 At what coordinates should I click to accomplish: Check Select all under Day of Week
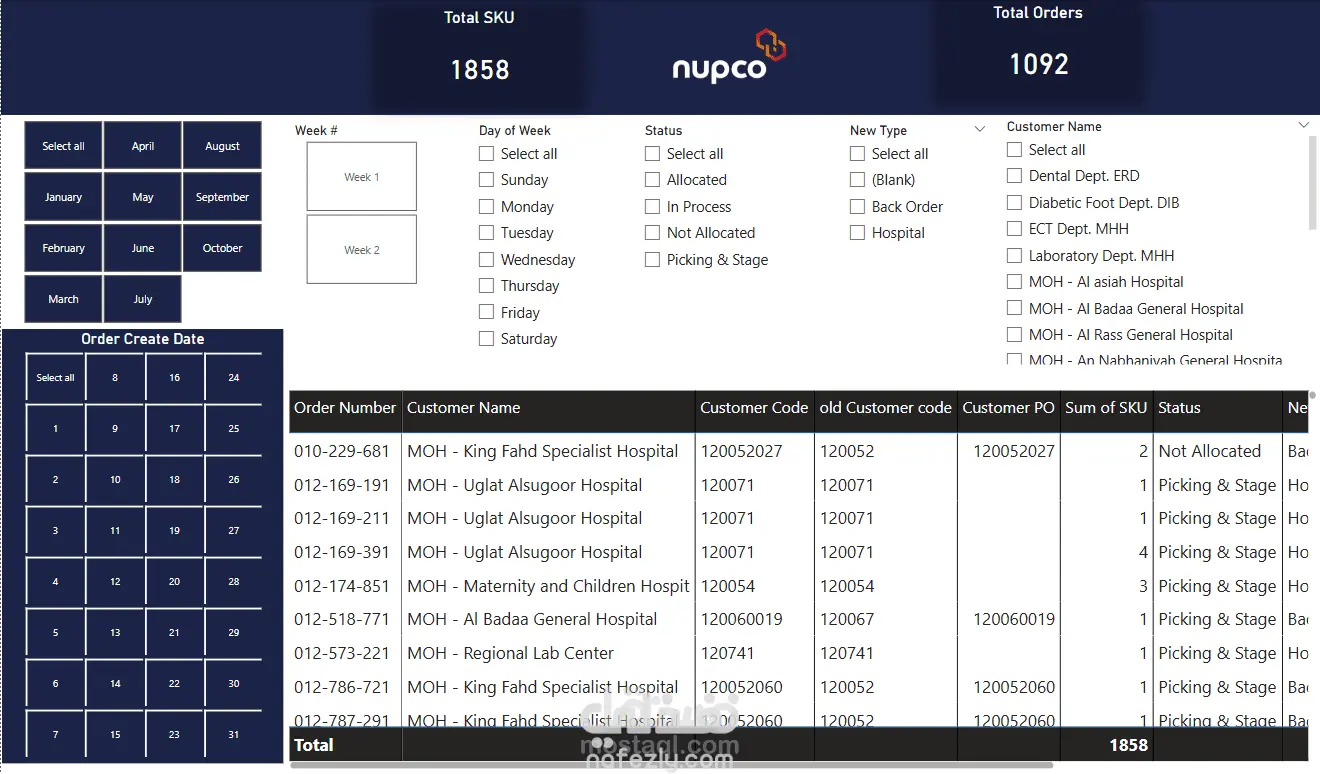(486, 154)
